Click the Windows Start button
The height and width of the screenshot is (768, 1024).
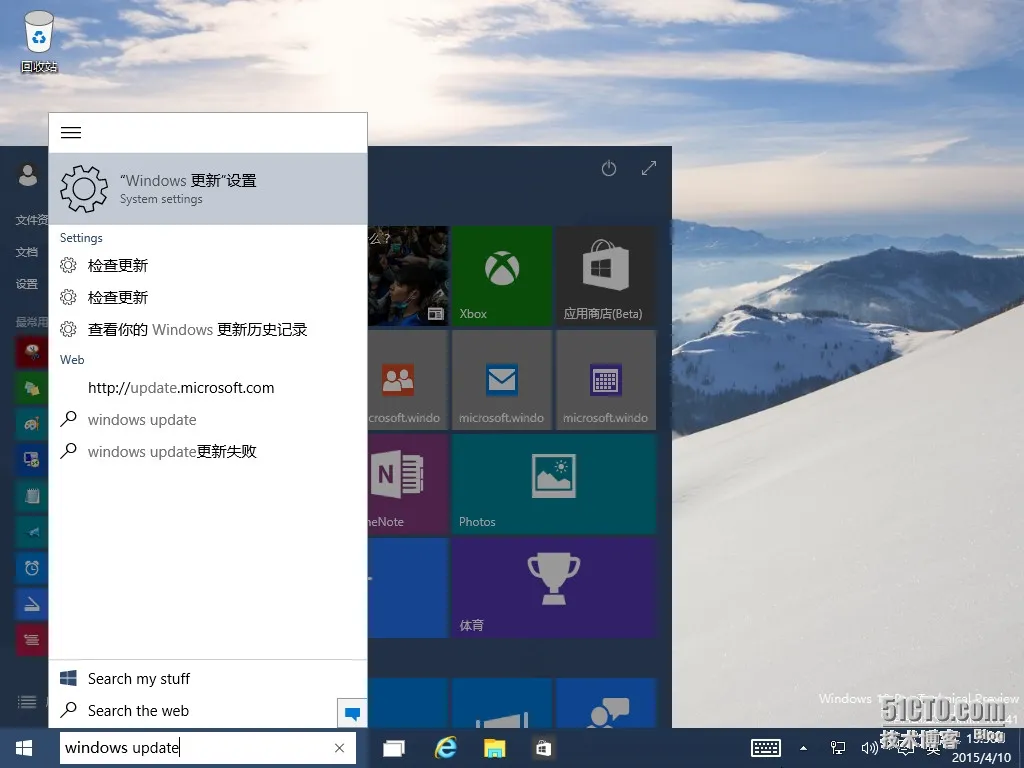(x=24, y=748)
